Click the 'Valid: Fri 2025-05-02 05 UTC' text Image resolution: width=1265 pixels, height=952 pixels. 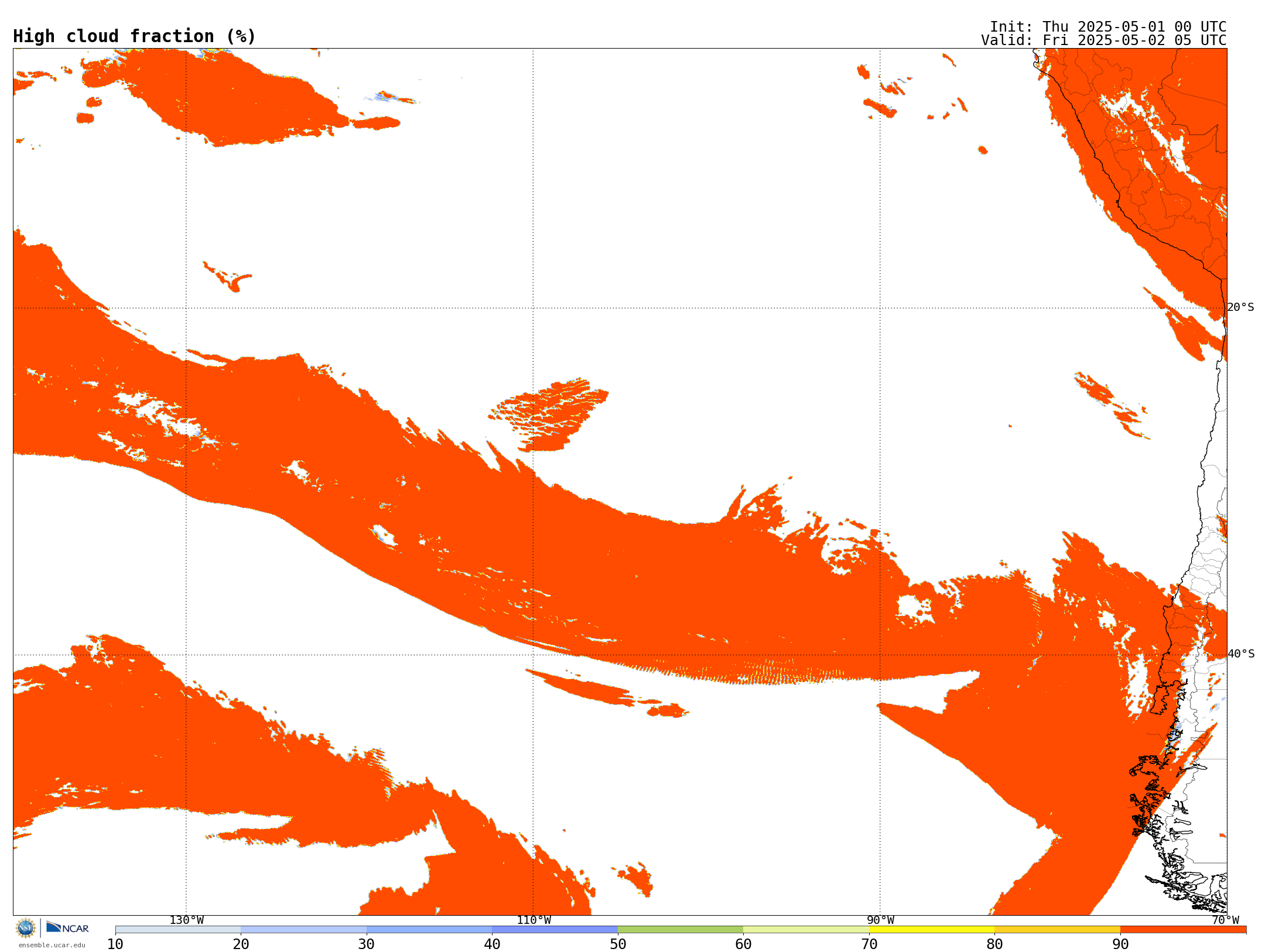1104,40
